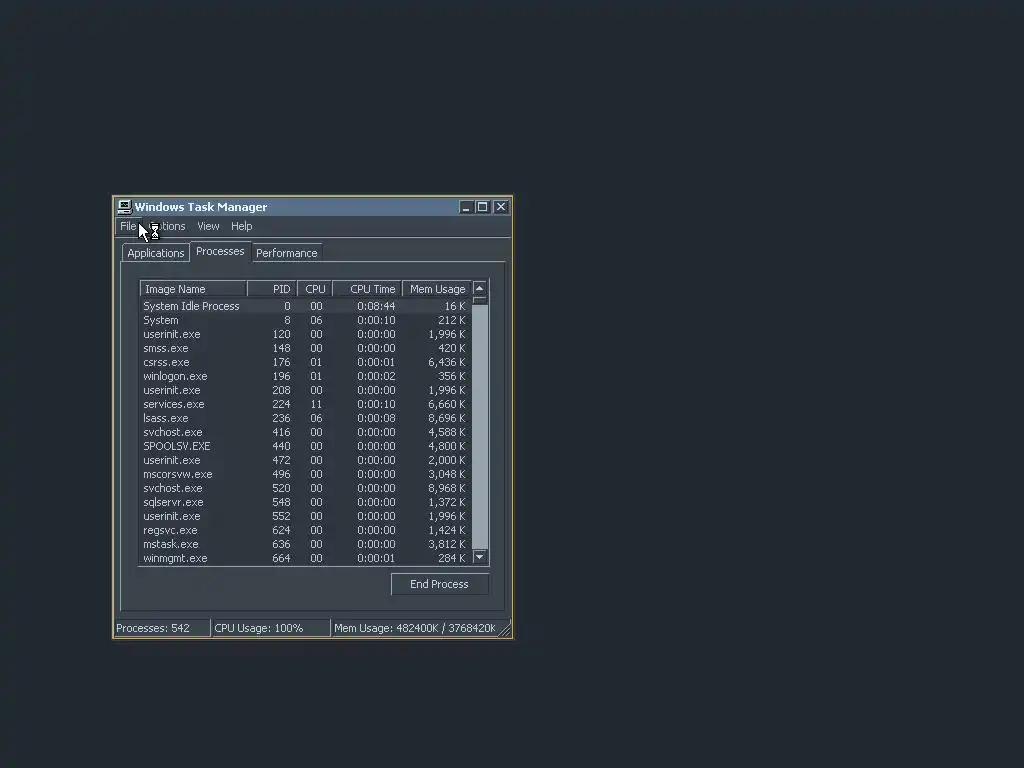Select the winmgmt.exe process
The image size is (1024, 768).
coord(305,558)
